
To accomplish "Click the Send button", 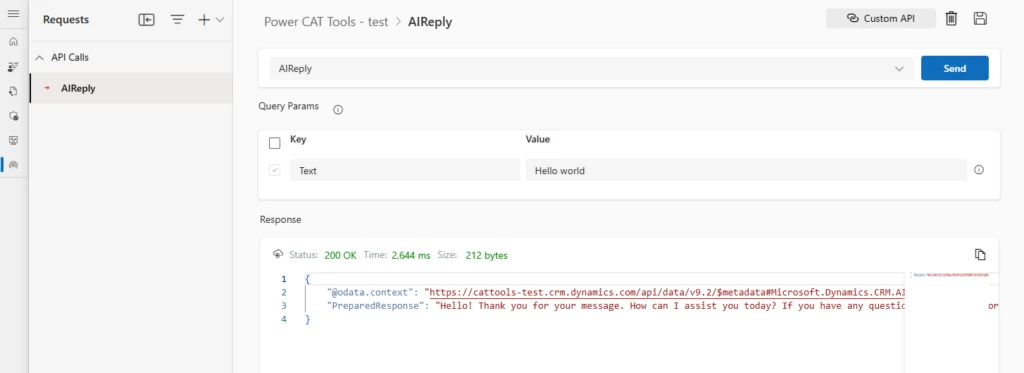I will click(x=955, y=68).
